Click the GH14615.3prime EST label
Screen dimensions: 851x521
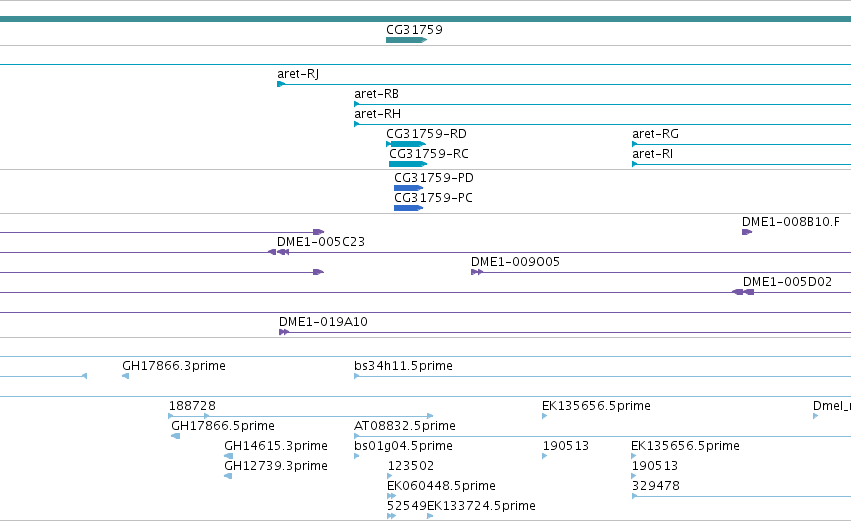coord(276,446)
